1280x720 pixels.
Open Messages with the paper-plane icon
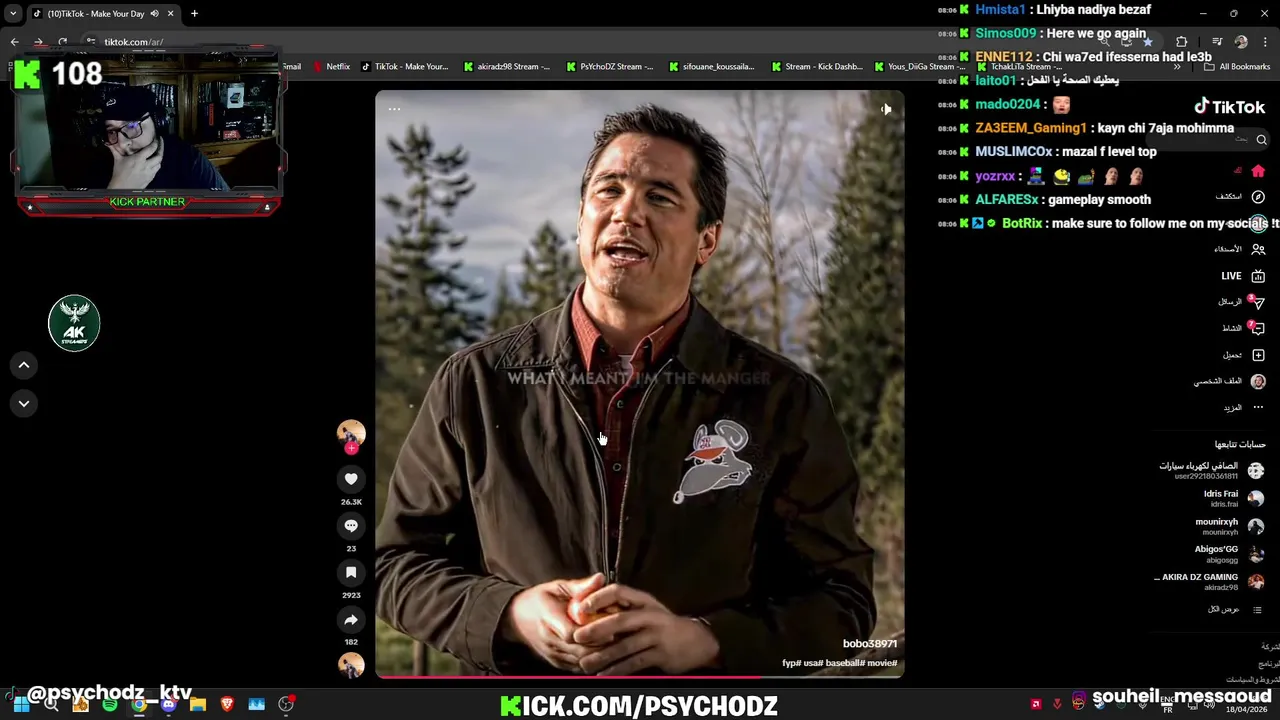click(x=1258, y=302)
